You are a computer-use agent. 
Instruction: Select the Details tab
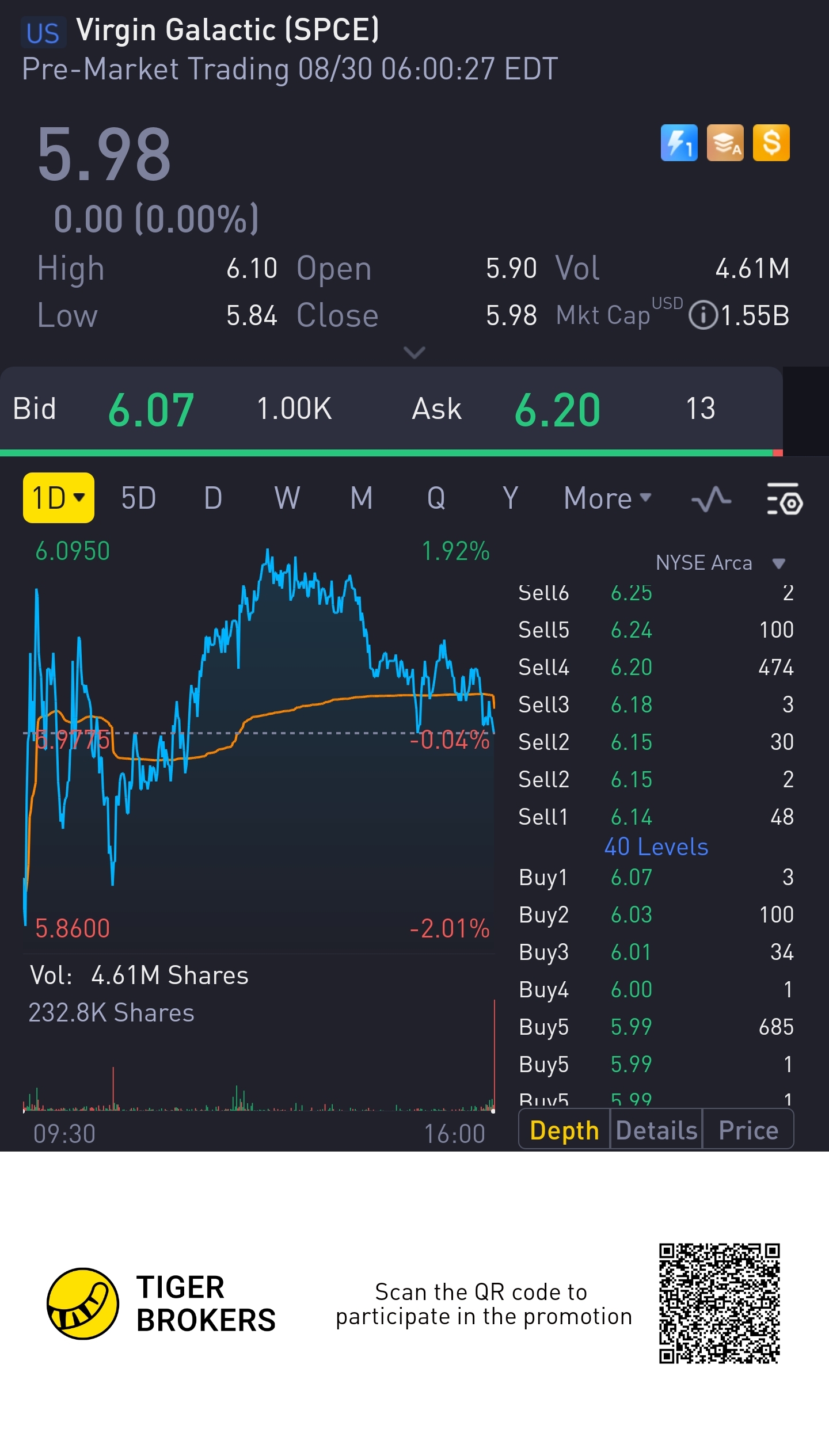pos(656,1130)
